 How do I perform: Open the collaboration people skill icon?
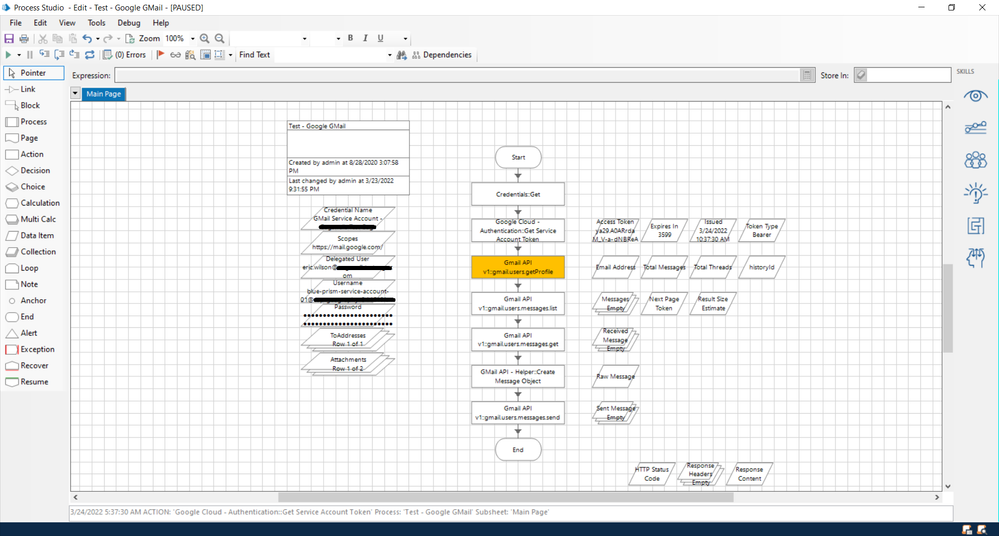(x=975, y=160)
